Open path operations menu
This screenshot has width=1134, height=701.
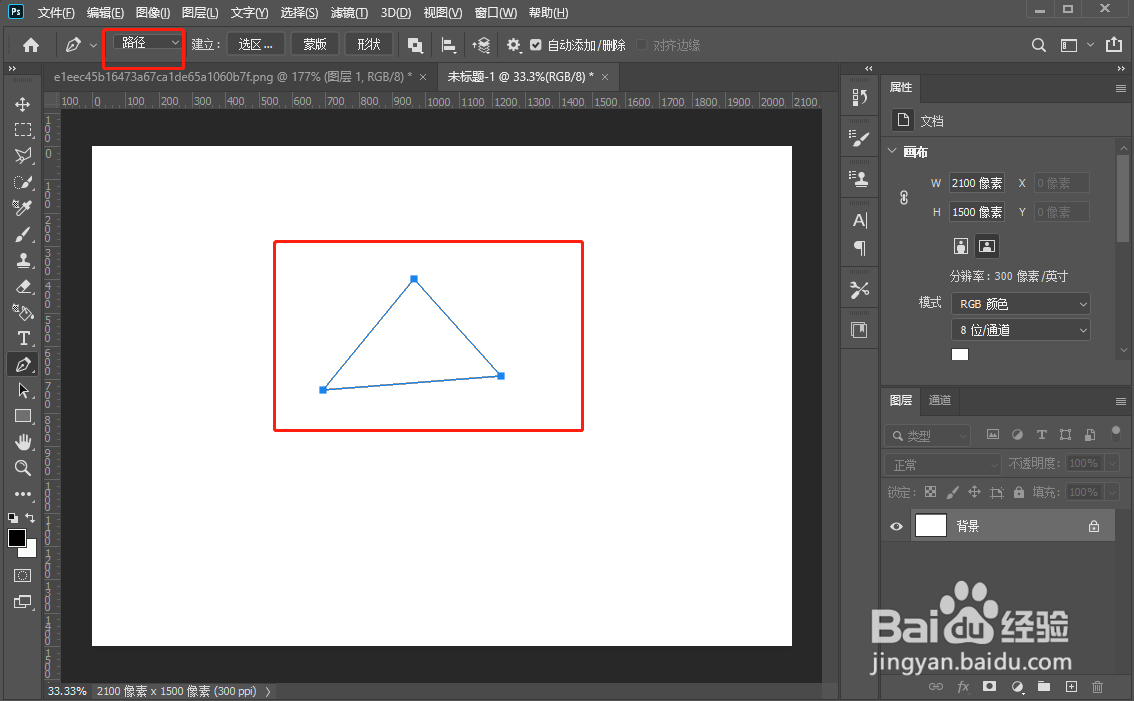point(415,46)
